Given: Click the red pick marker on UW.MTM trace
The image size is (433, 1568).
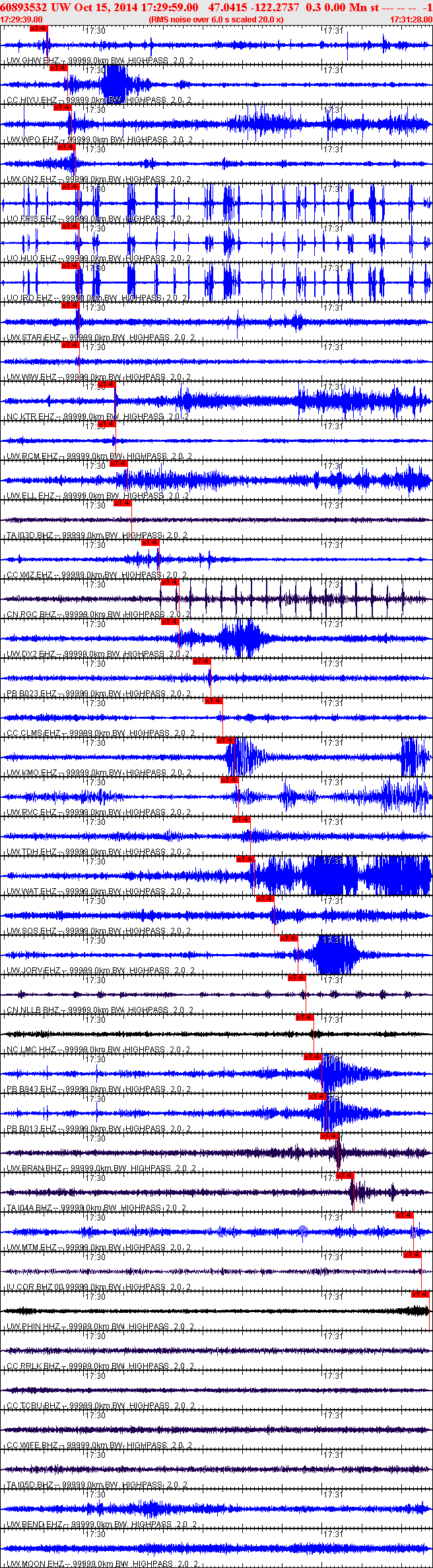Looking at the screenshot, I should (405, 1215).
